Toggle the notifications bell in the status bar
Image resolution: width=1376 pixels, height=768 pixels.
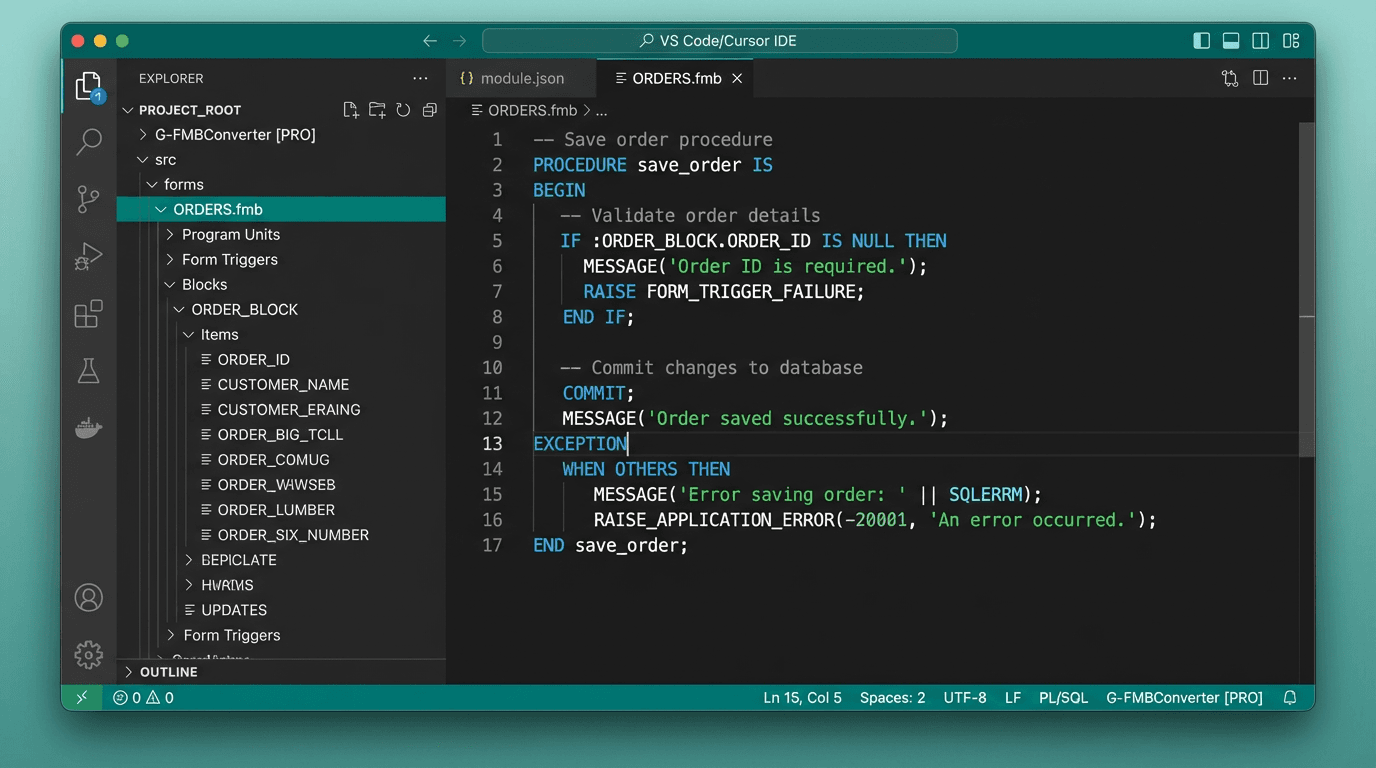[1290, 697]
